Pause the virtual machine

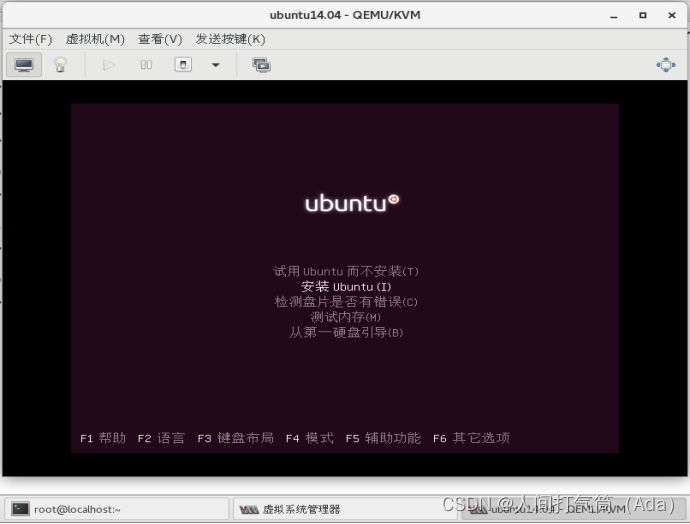146,65
